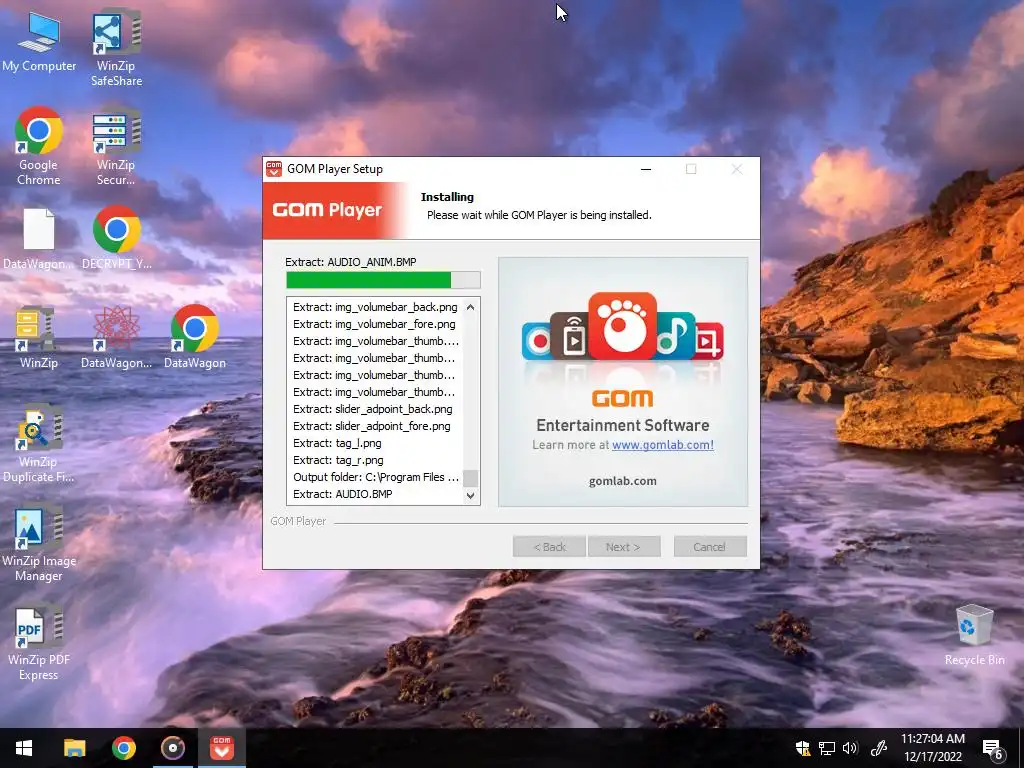1024x768 pixels.
Task: Select log row img_volumebar_back.png
Action: tap(375, 307)
